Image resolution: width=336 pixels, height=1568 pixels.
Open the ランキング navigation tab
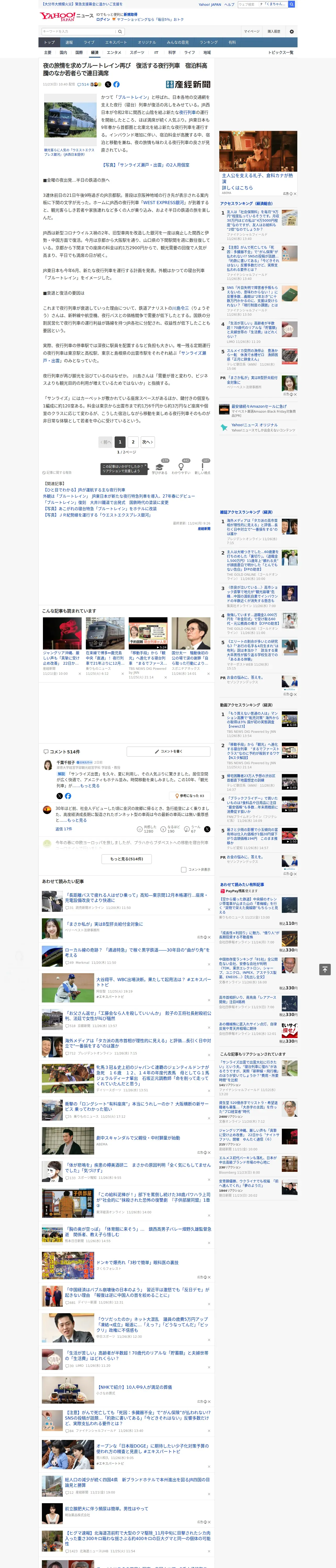pos(209,42)
